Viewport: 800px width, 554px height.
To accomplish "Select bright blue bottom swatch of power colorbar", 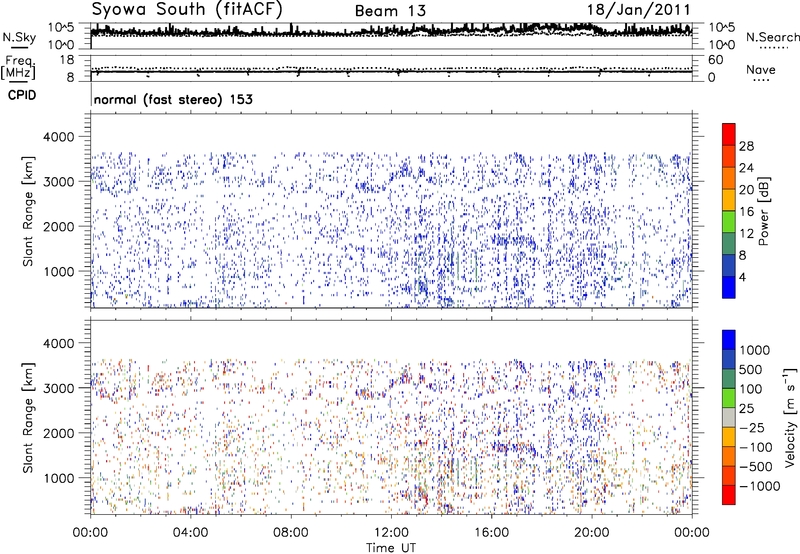I will coord(729,288).
